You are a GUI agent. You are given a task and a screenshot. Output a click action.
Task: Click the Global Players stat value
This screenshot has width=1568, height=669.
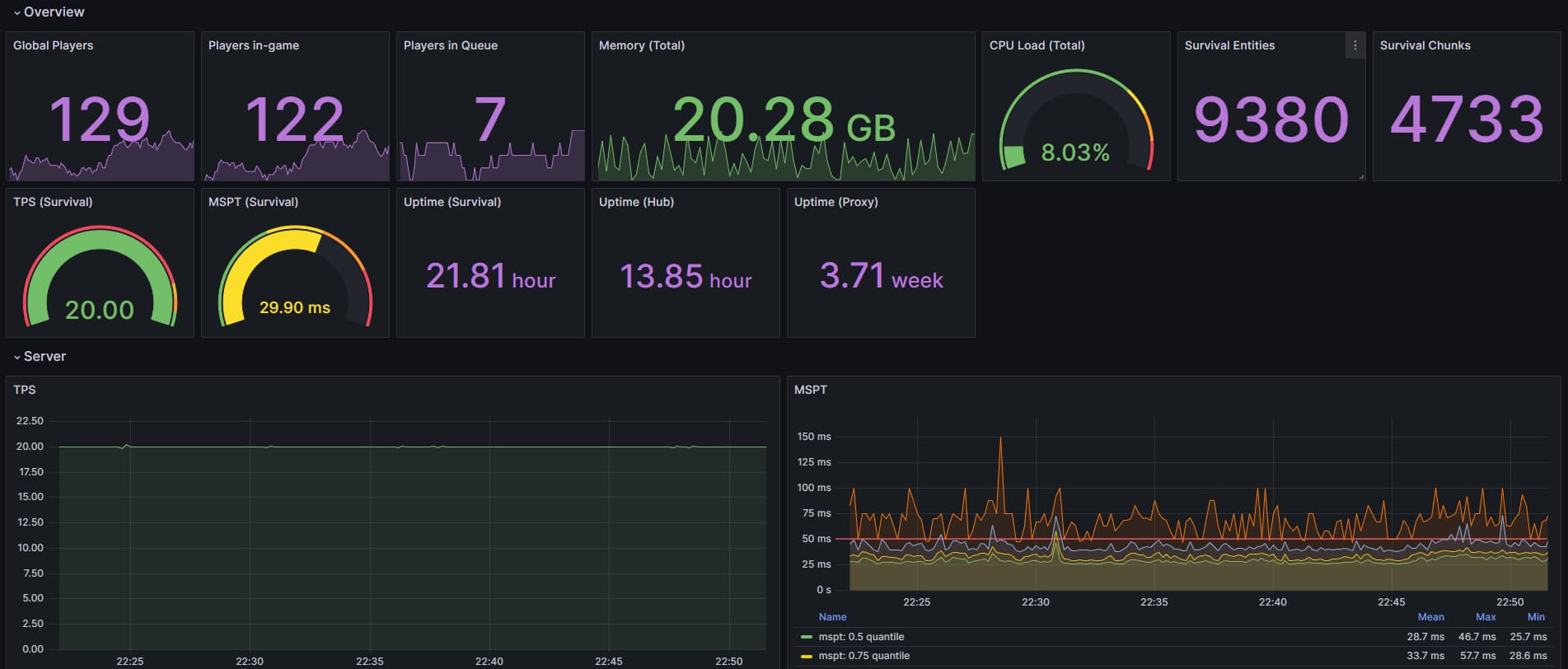100,119
